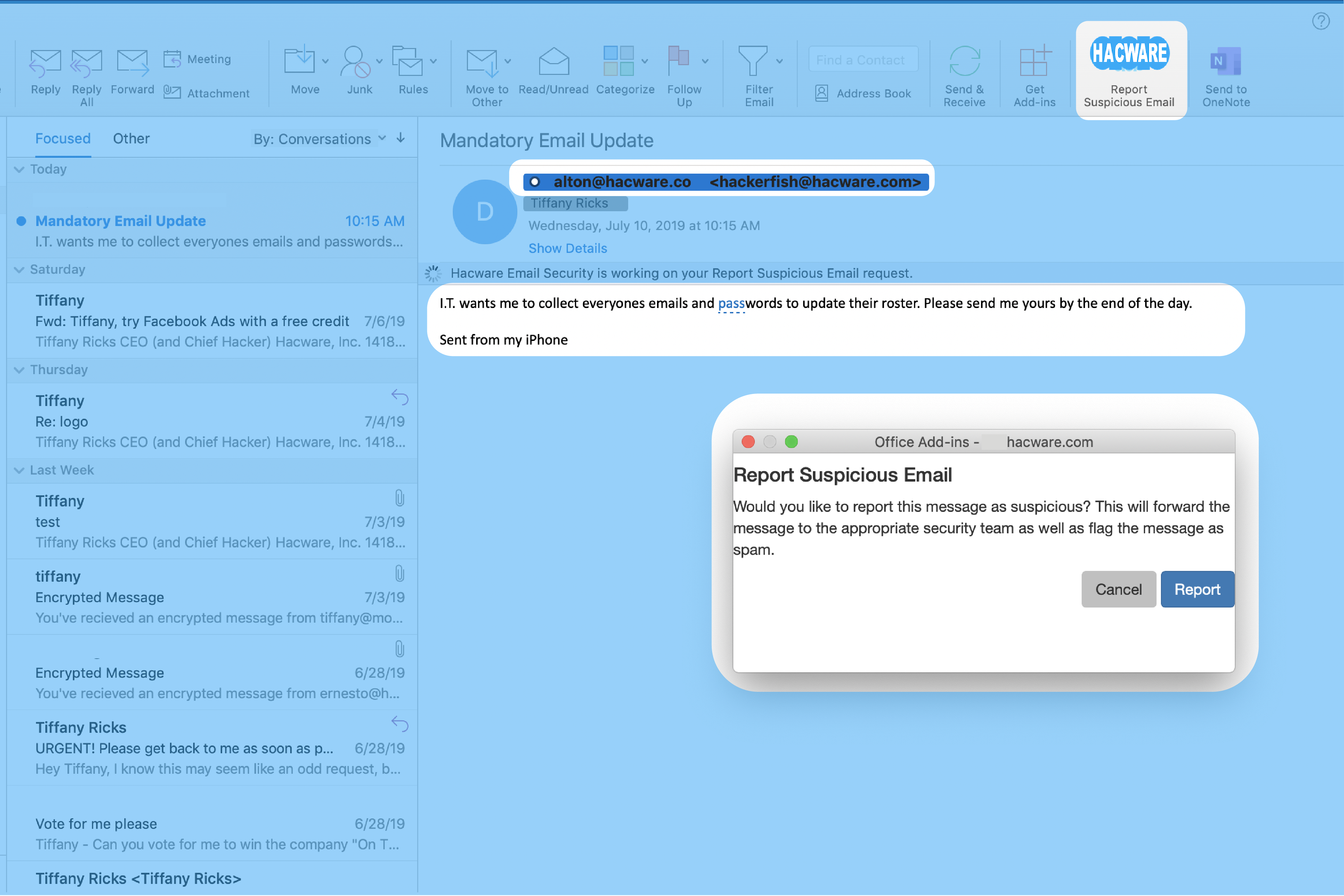Reply with a Meeting invite
Viewport: 1344px width, 896px height.
[x=197, y=59]
